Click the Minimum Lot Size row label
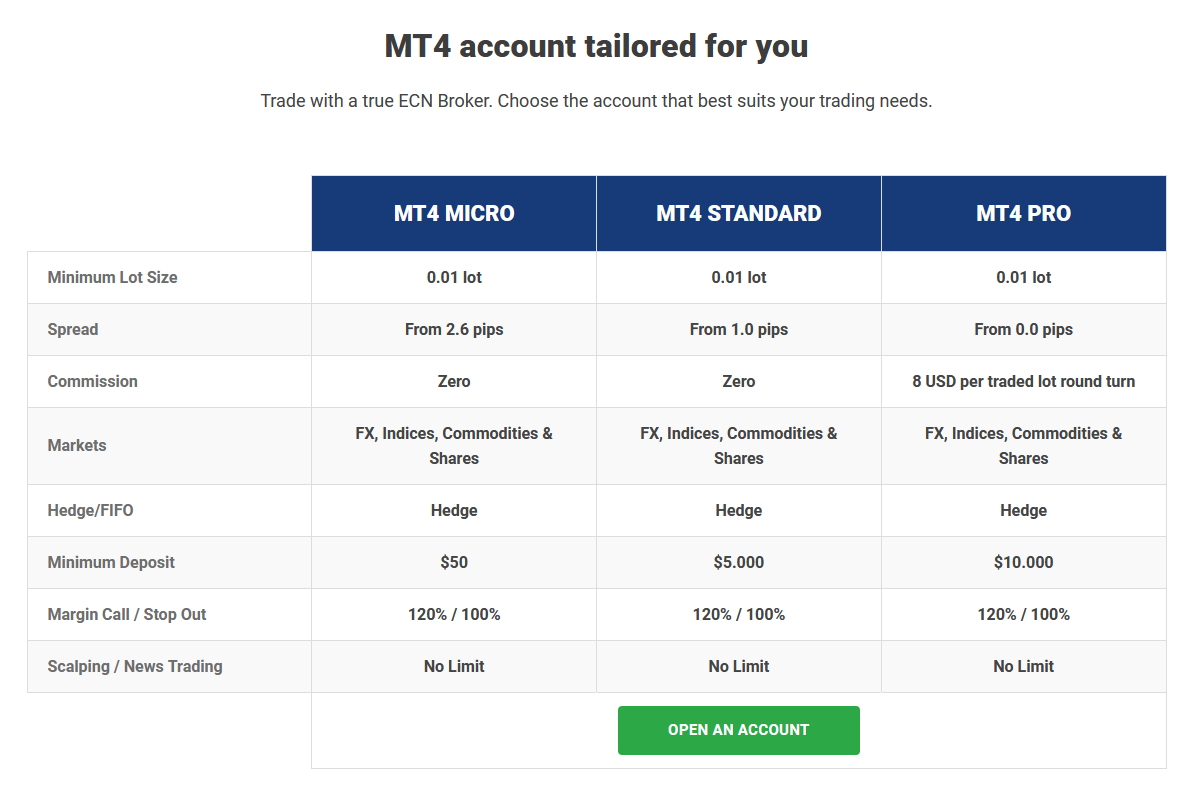Viewport: 1199px width, 808px height. pyautogui.click(x=112, y=277)
